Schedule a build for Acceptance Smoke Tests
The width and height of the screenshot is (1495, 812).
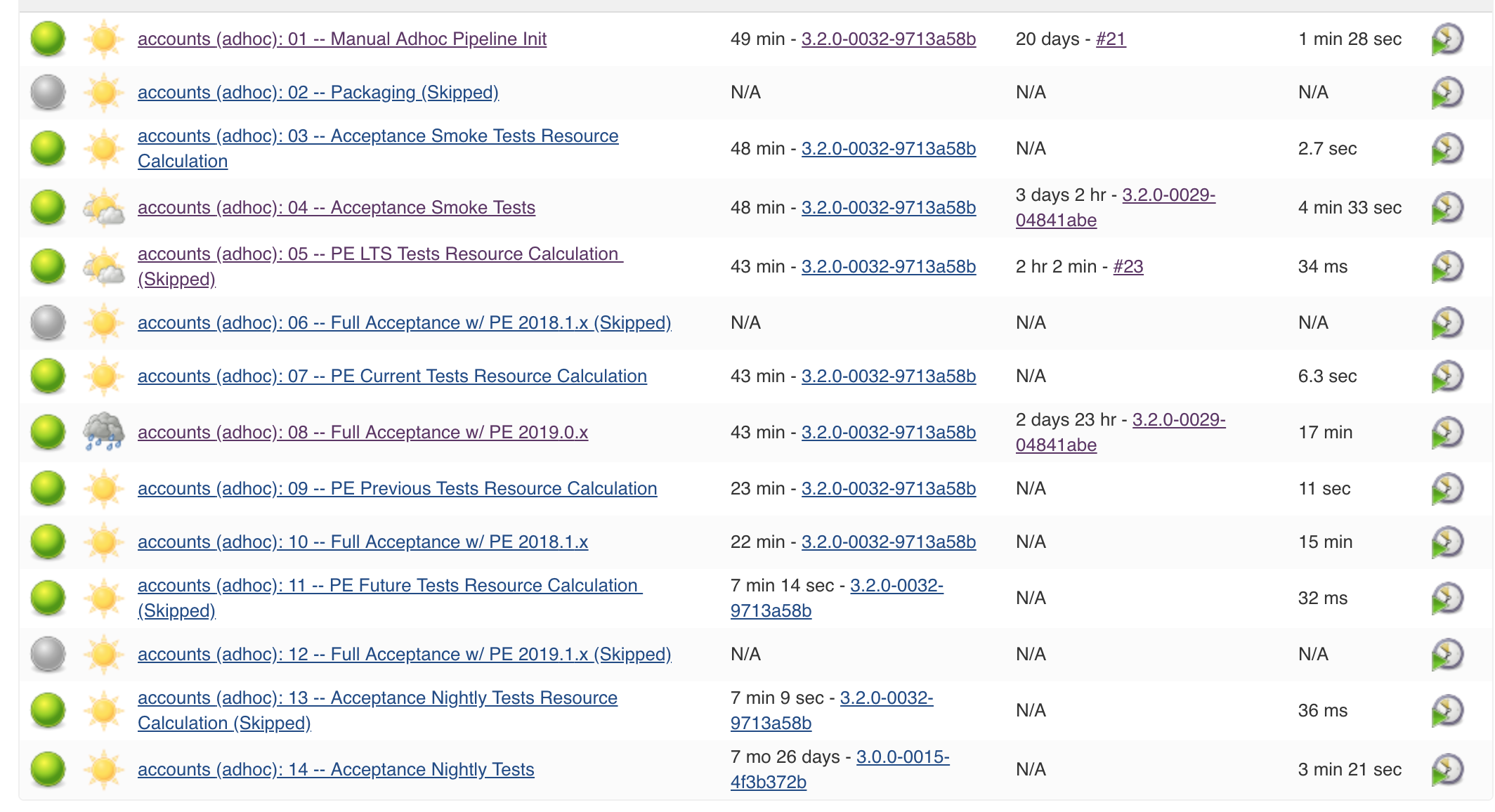(x=1448, y=207)
